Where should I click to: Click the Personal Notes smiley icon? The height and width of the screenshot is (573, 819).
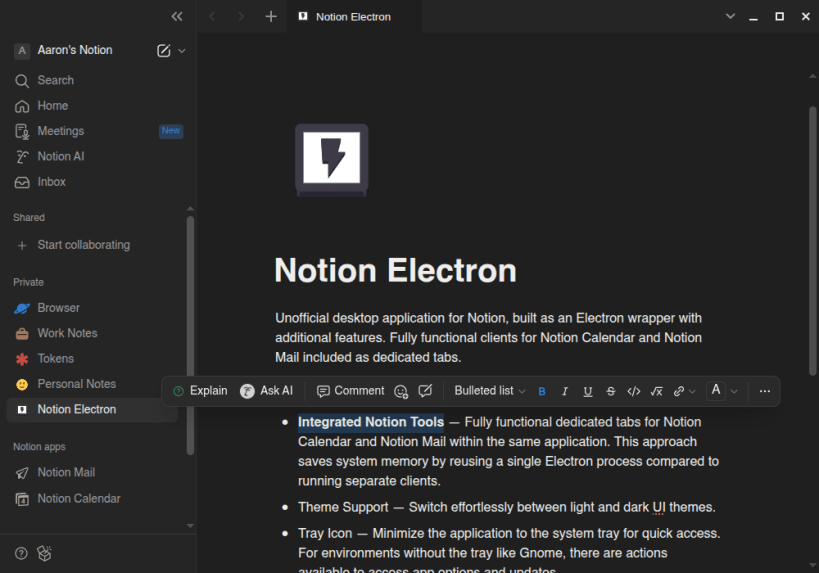coord(22,384)
